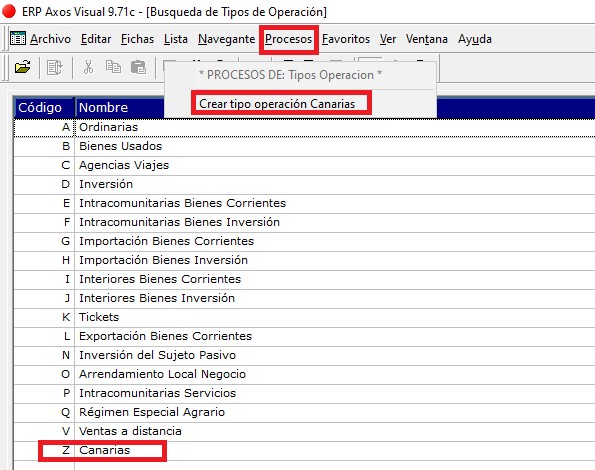Screen dimensions: 595x470
Task: Open the Favoritos menu
Action: click(346, 39)
